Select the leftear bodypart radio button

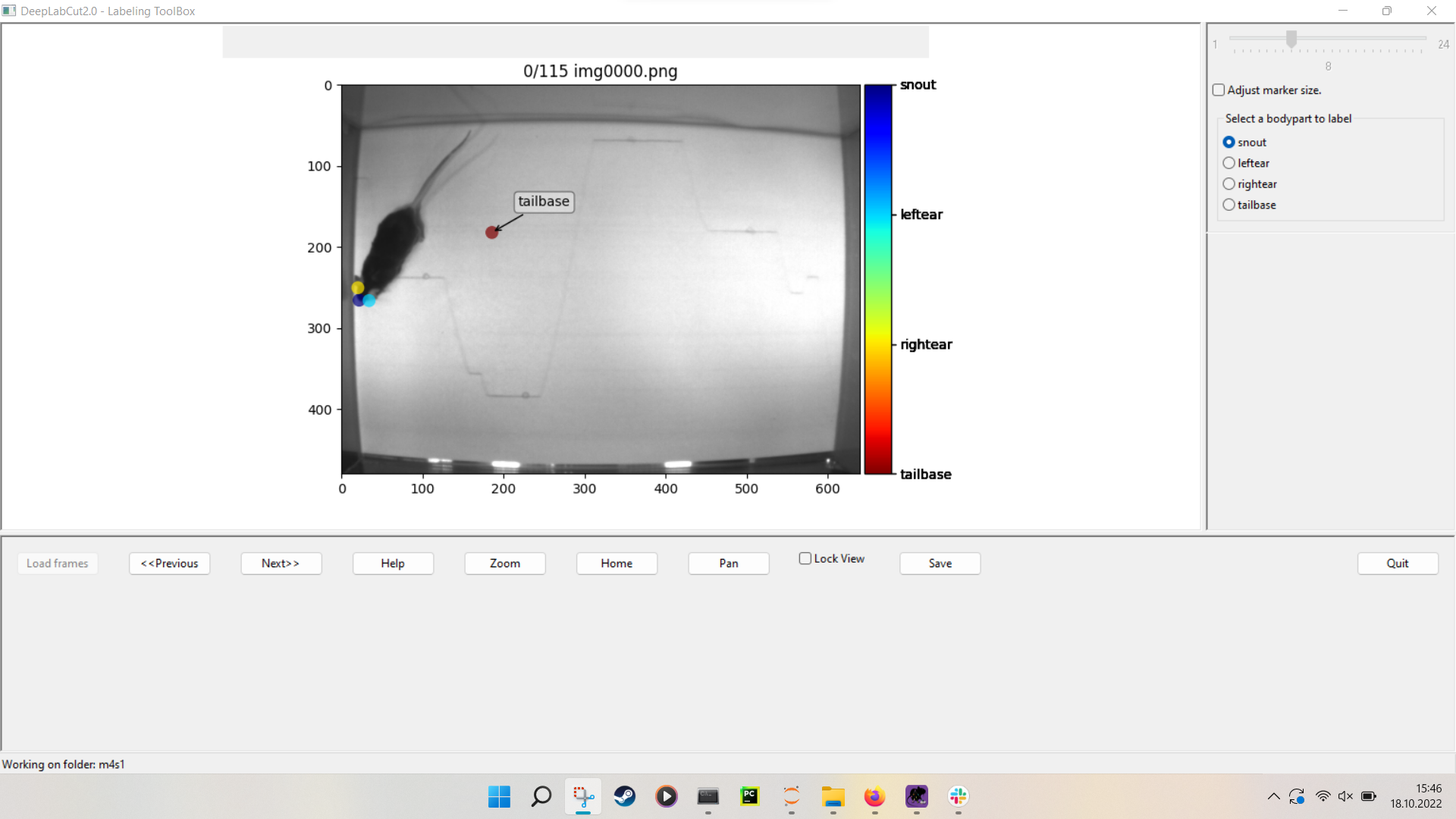[x=1229, y=162]
